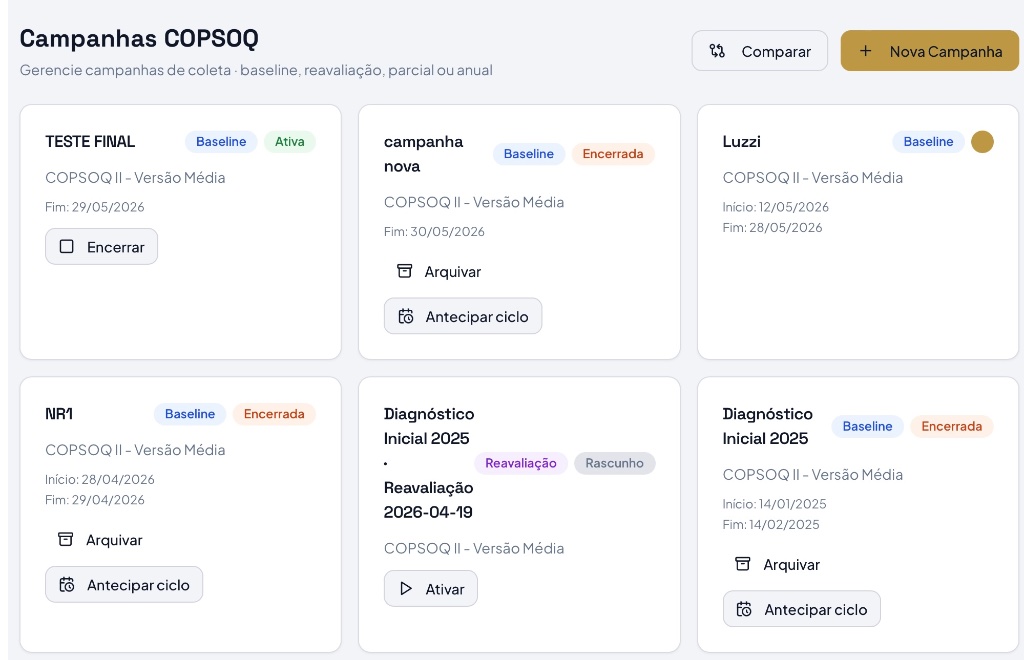
Task: Click the Gerencie campanhas de coleta subtitle
Action: tap(256, 70)
